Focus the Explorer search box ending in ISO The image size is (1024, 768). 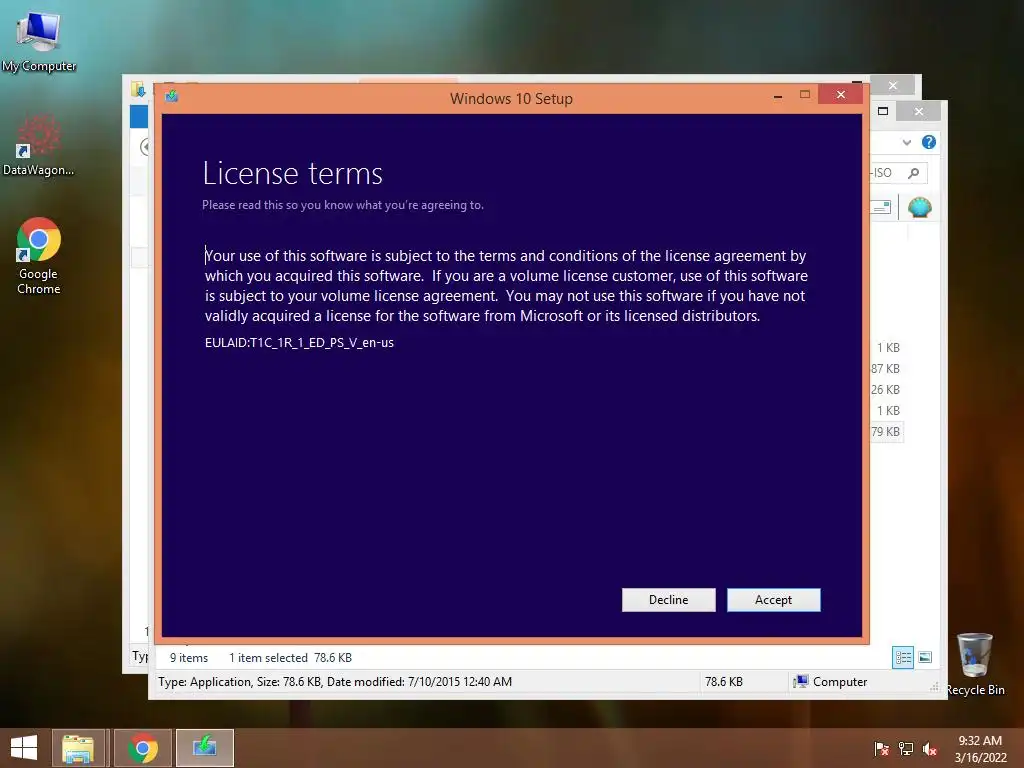tap(897, 172)
